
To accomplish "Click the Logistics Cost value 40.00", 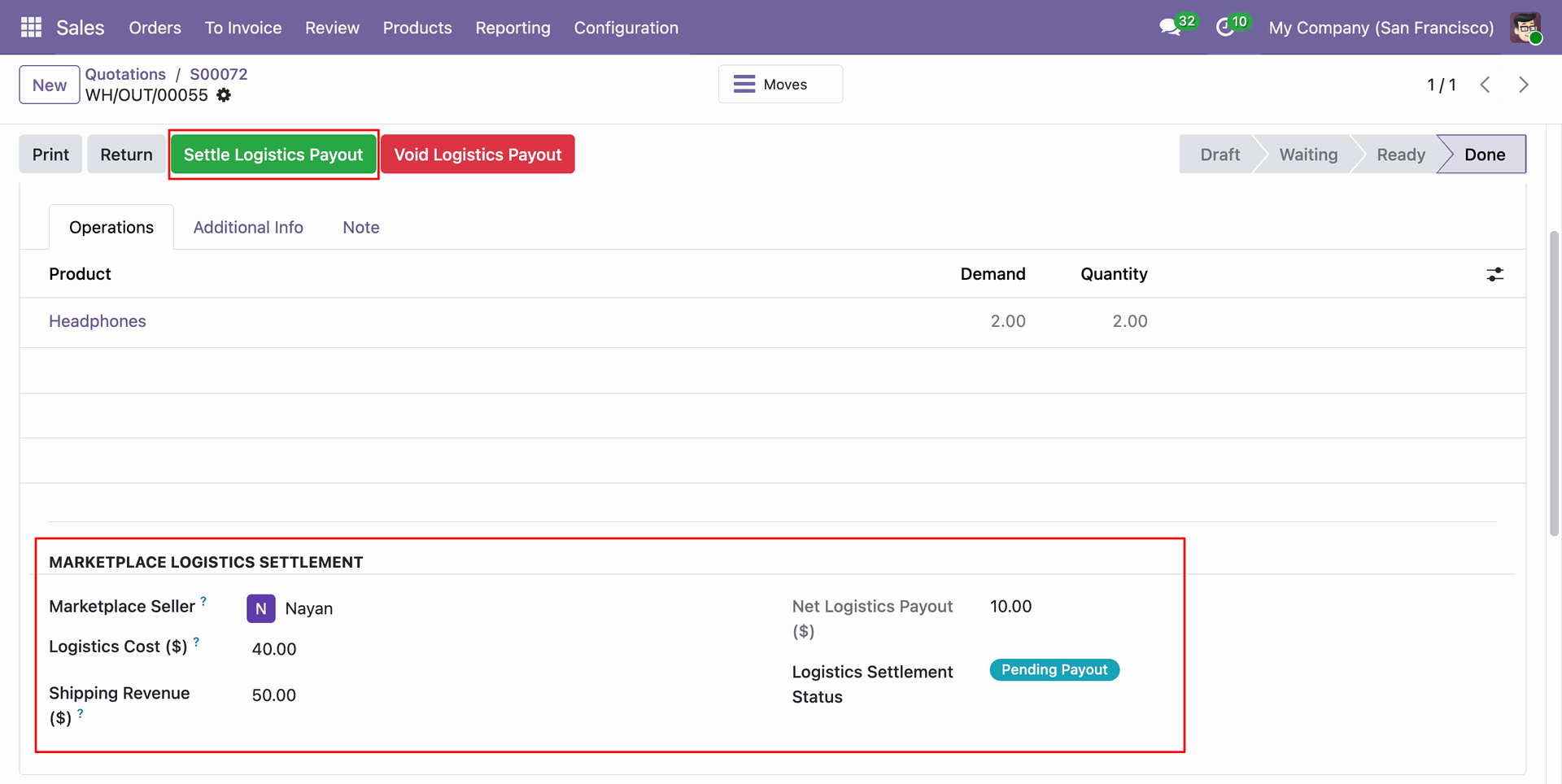I will pyautogui.click(x=274, y=649).
